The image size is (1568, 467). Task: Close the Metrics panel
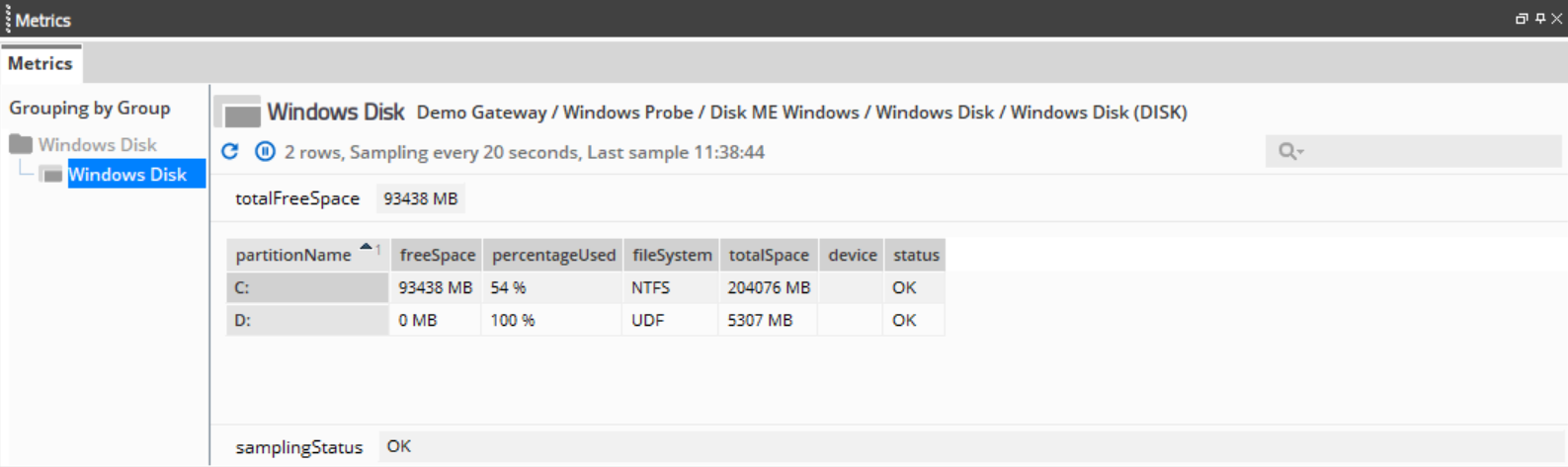click(1557, 19)
